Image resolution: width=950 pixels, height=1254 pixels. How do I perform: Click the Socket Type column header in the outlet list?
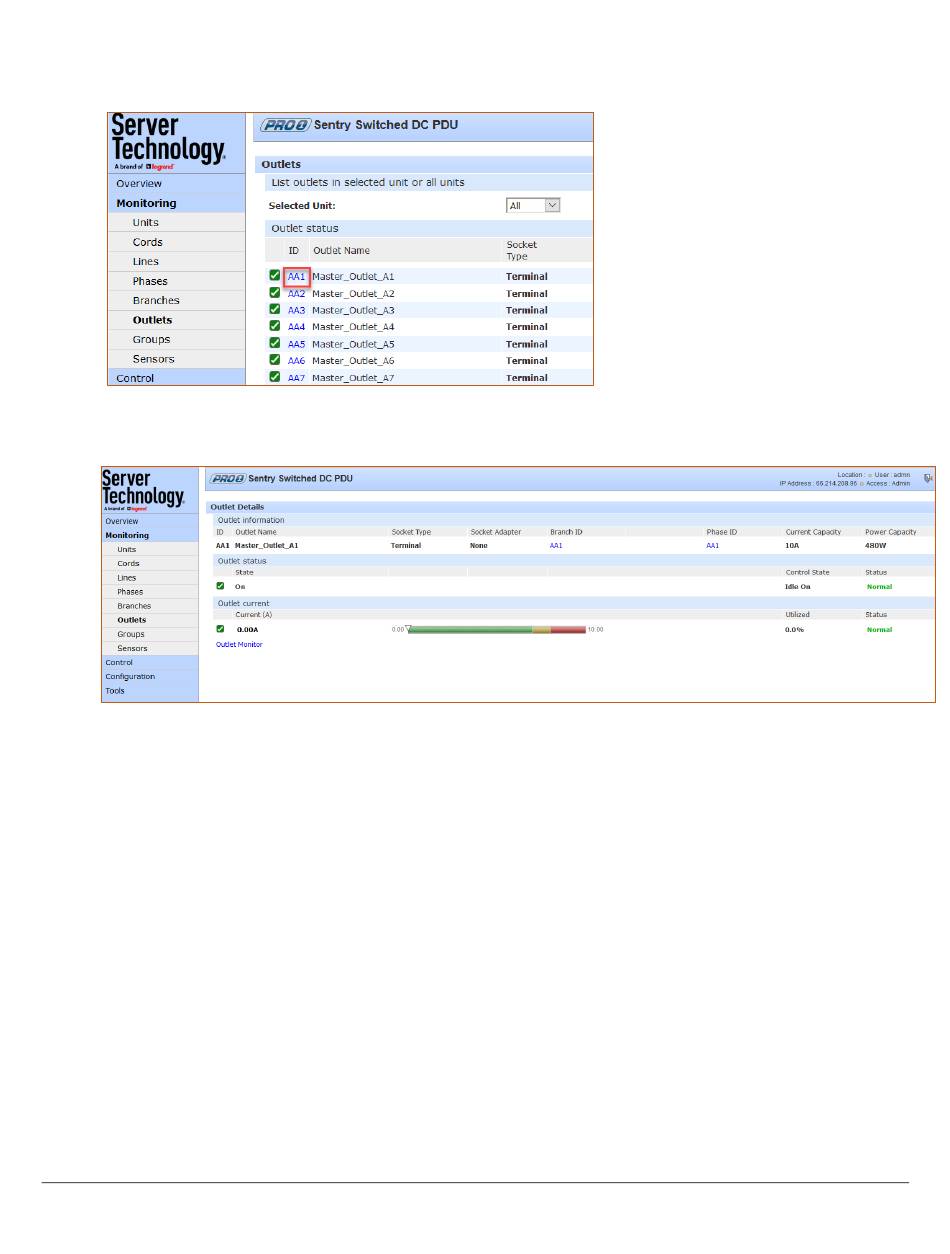(522, 250)
